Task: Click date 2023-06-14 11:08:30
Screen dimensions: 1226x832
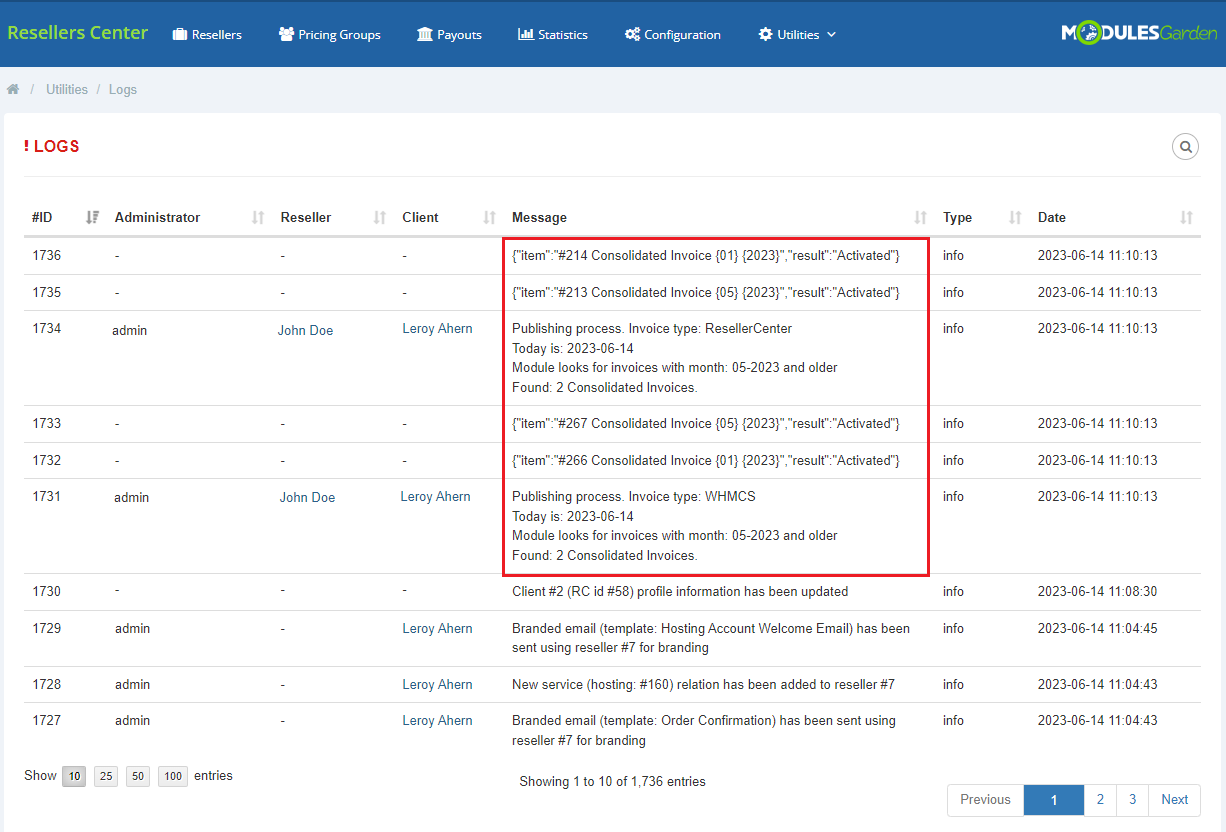Action: [1097, 591]
